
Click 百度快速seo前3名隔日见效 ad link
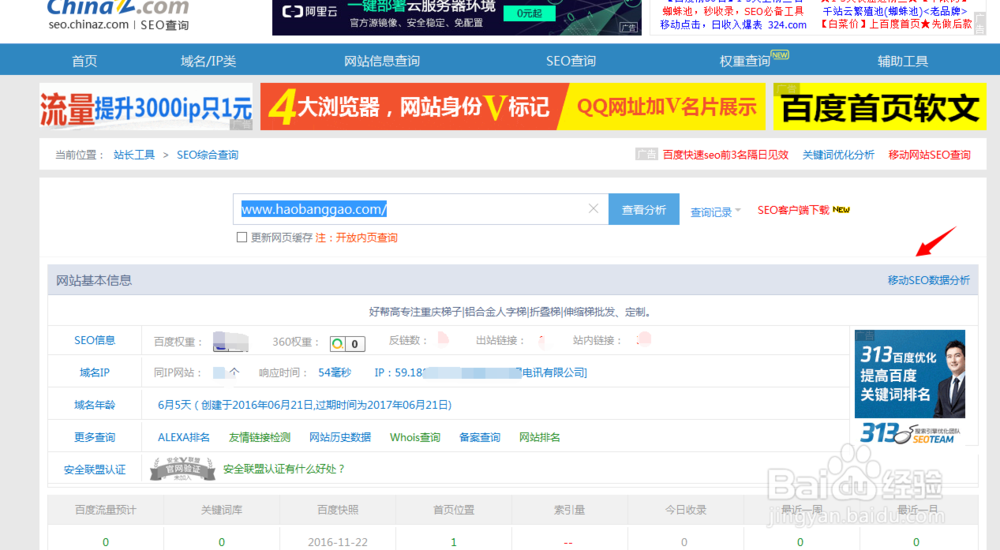coord(726,154)
